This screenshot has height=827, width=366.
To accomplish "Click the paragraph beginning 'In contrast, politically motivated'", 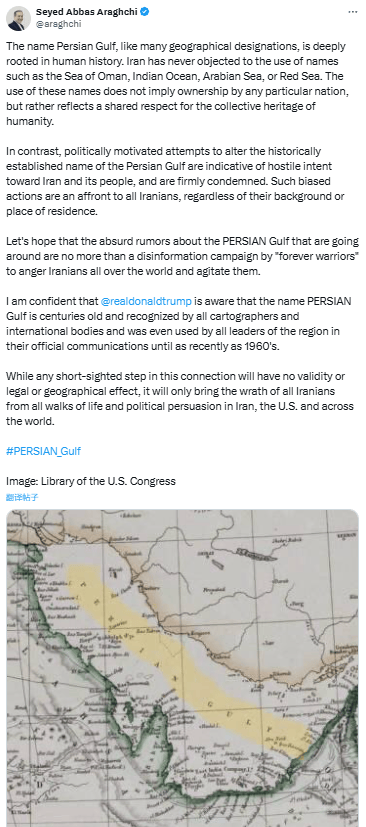I will coord(175,181).
